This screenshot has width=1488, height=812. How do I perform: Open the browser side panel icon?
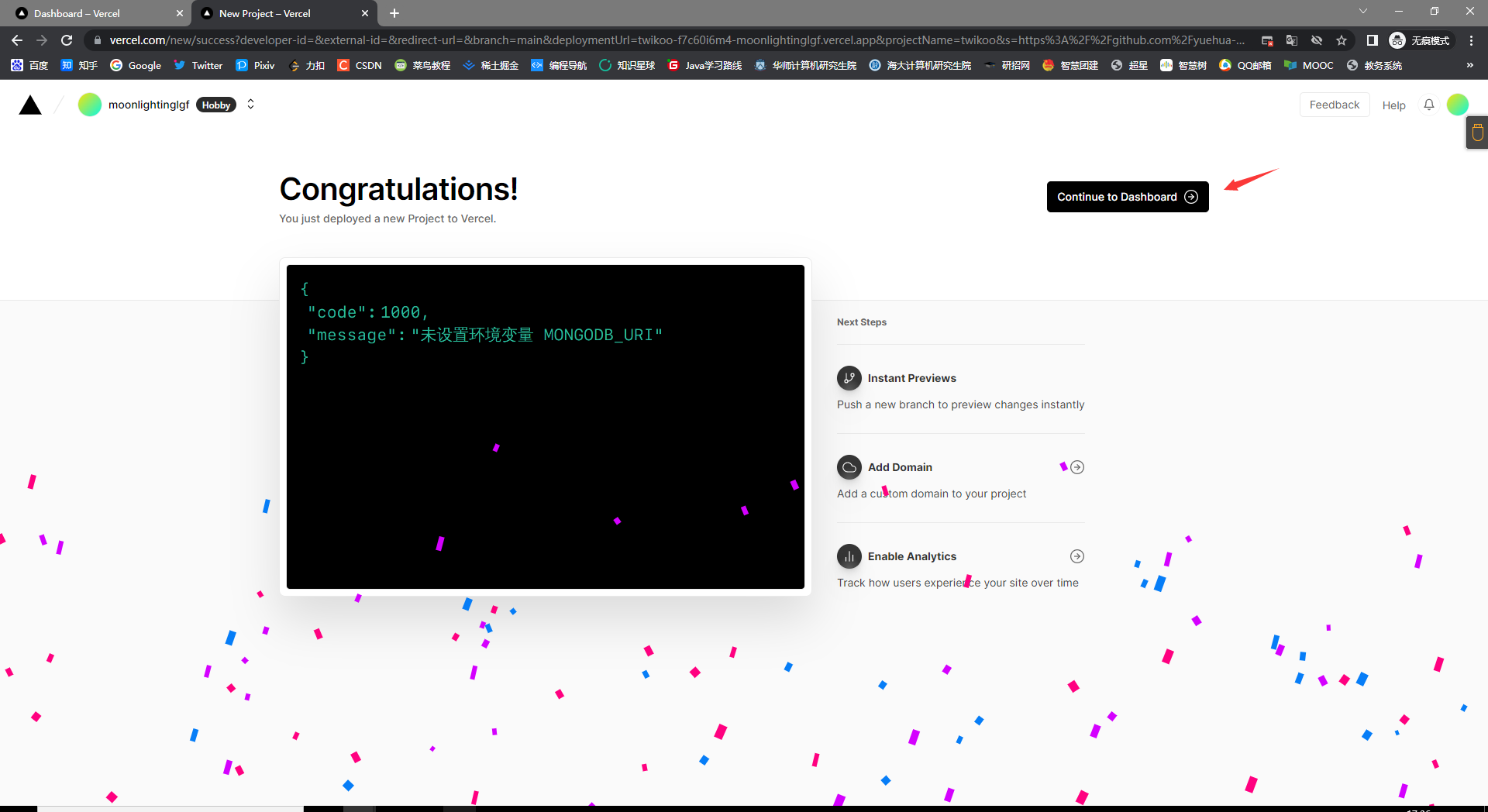1372,40
